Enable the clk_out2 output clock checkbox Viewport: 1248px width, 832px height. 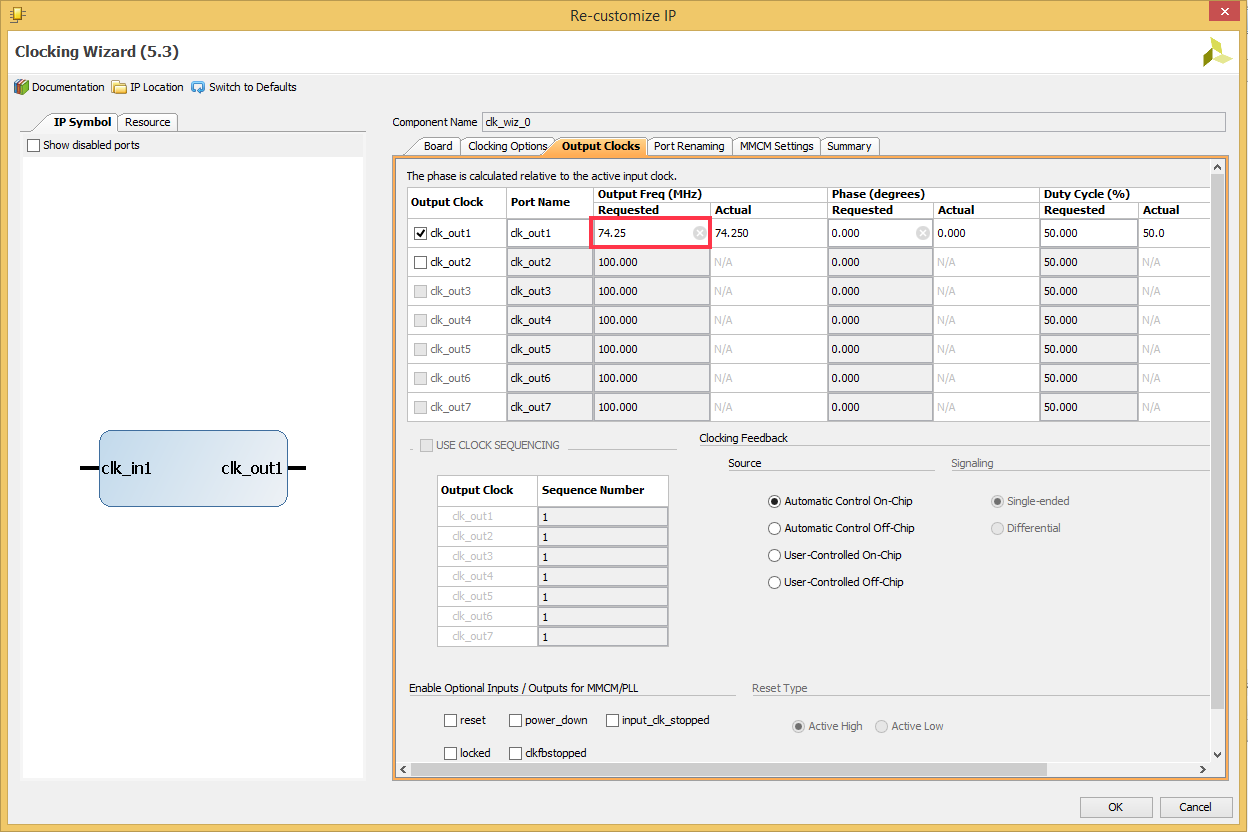click(x=421, y=262)
